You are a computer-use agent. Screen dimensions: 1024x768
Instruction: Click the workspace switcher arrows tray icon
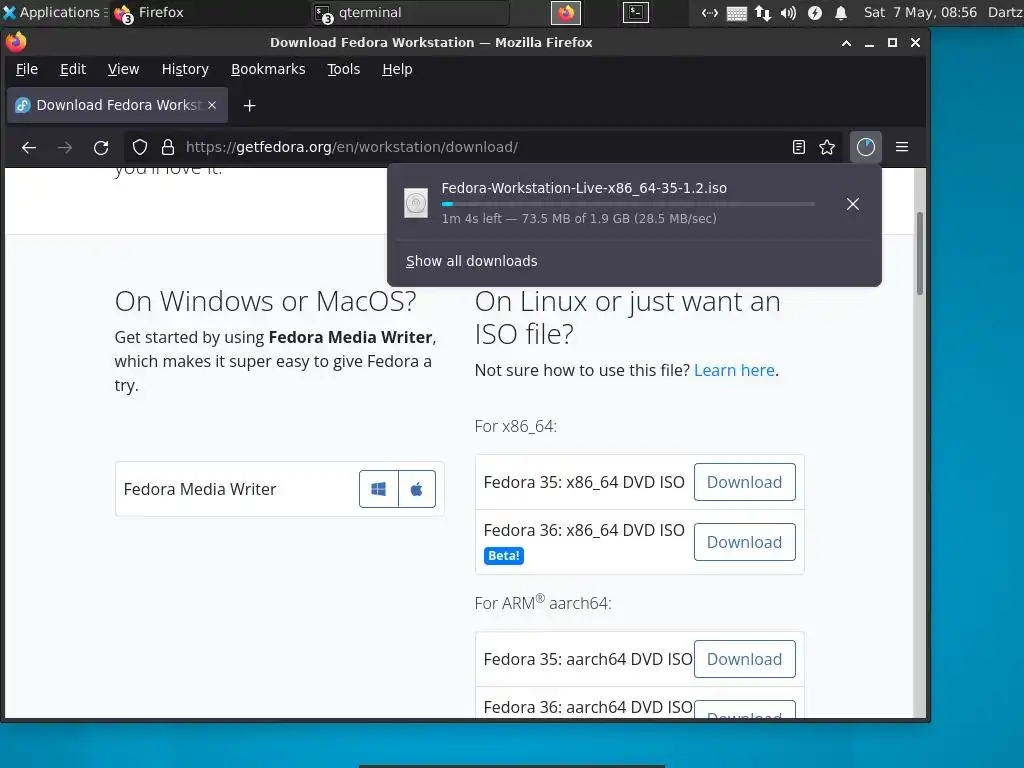click(710, 13)
